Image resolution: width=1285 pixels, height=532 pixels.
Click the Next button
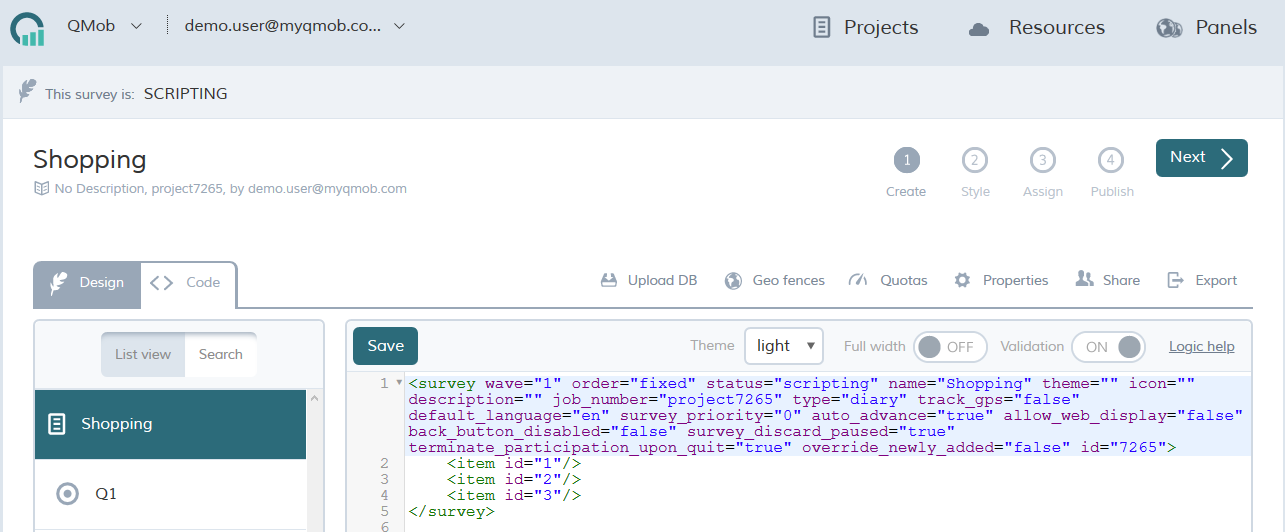1202,158
